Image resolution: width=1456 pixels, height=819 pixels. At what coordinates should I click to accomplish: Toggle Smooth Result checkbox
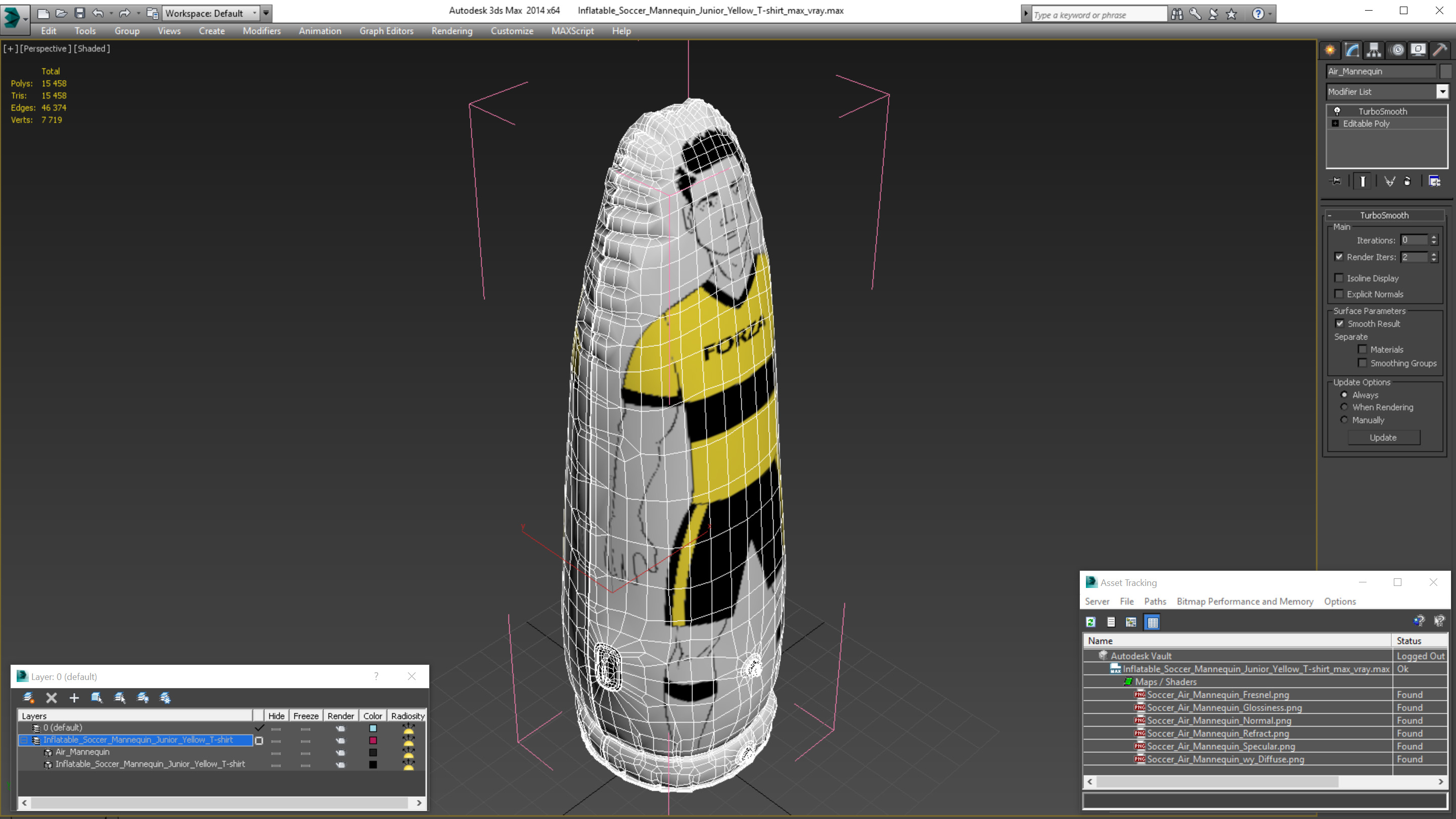coord(1340,324)
